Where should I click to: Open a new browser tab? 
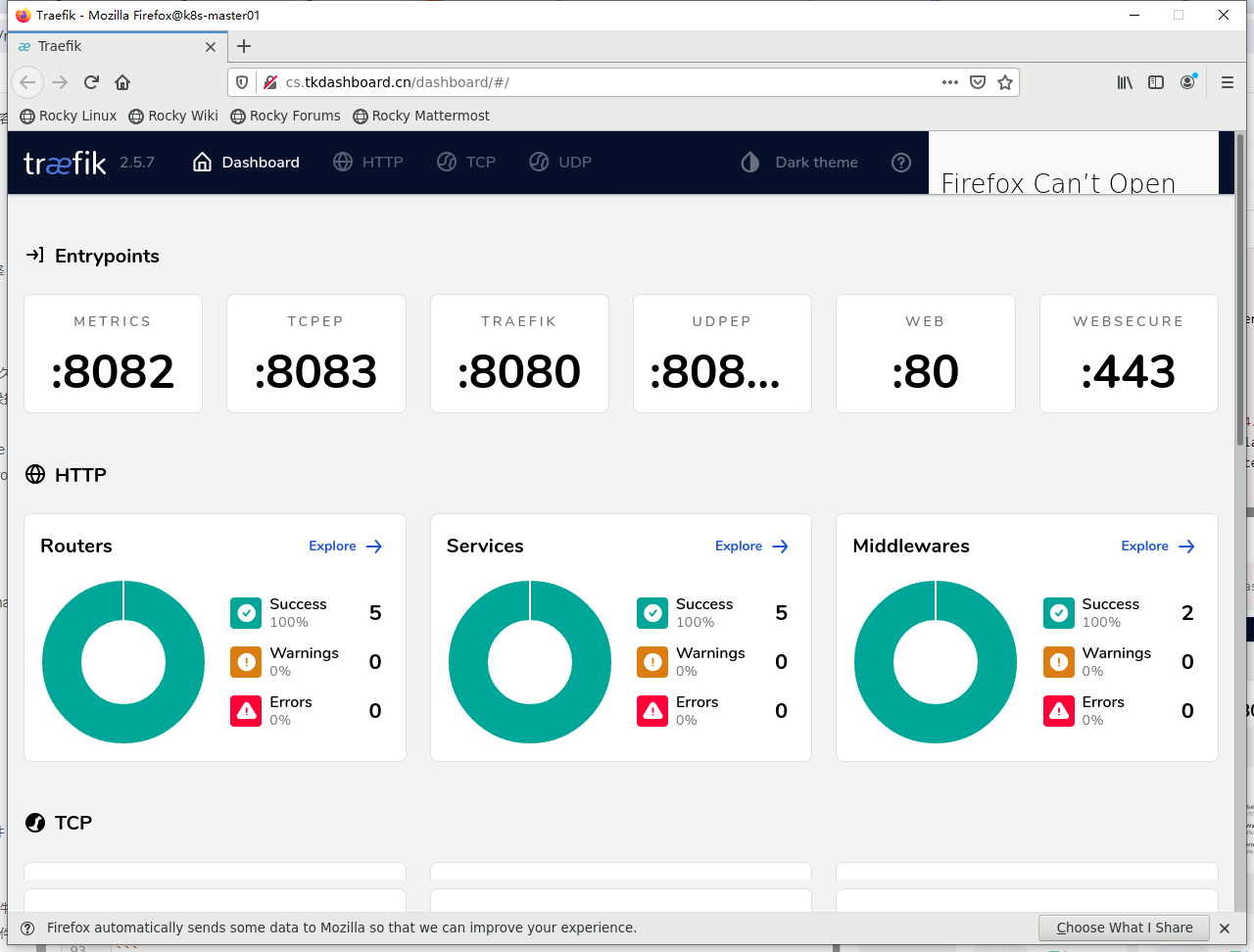244,46
